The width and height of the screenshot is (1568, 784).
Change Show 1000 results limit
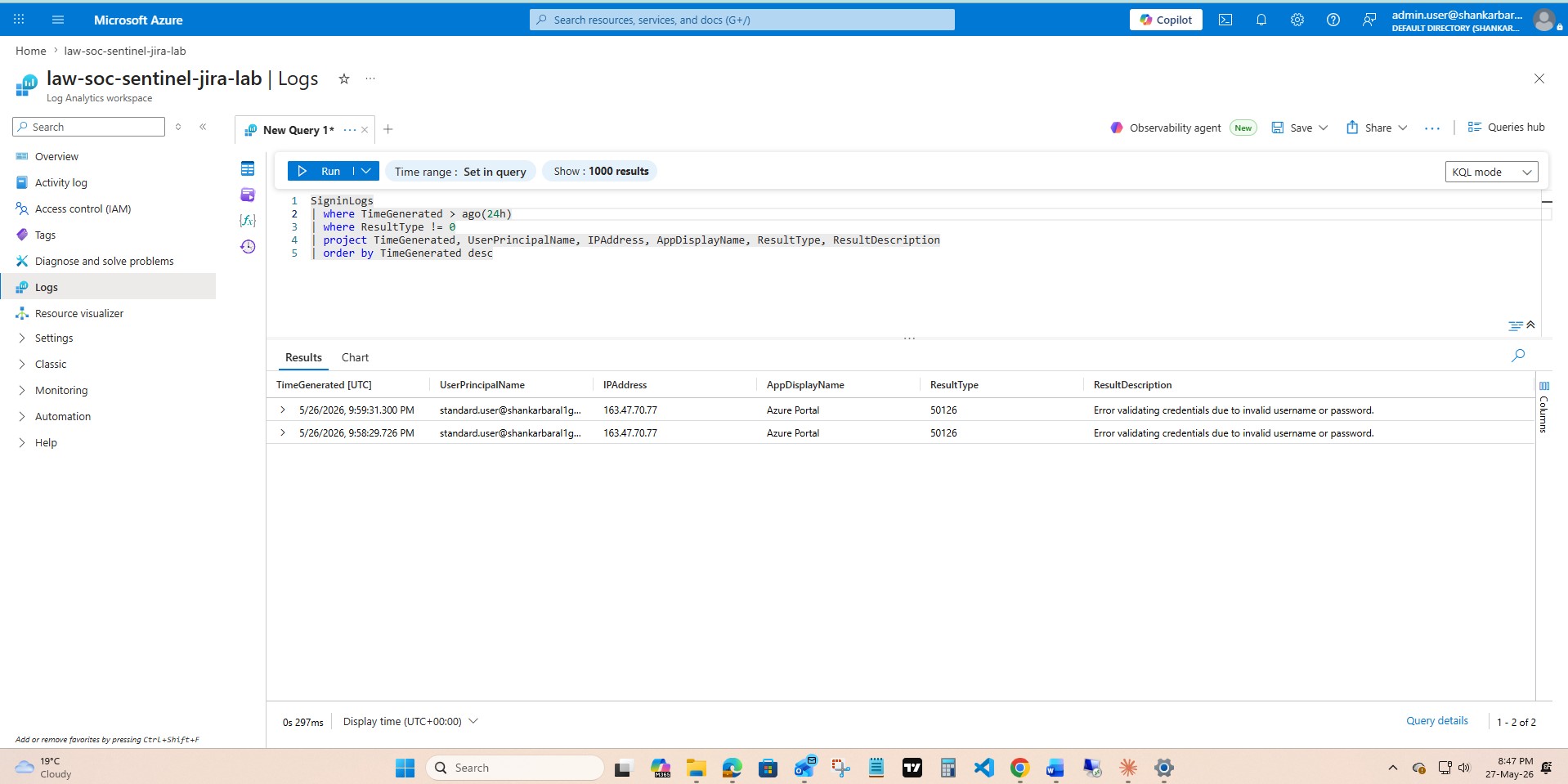click(x=601, y=171)
